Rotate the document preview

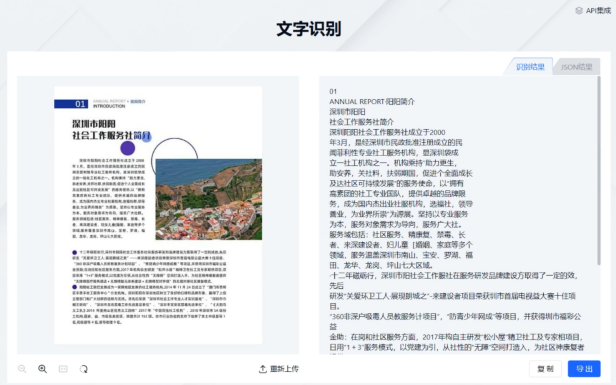[x=84, y=369]
